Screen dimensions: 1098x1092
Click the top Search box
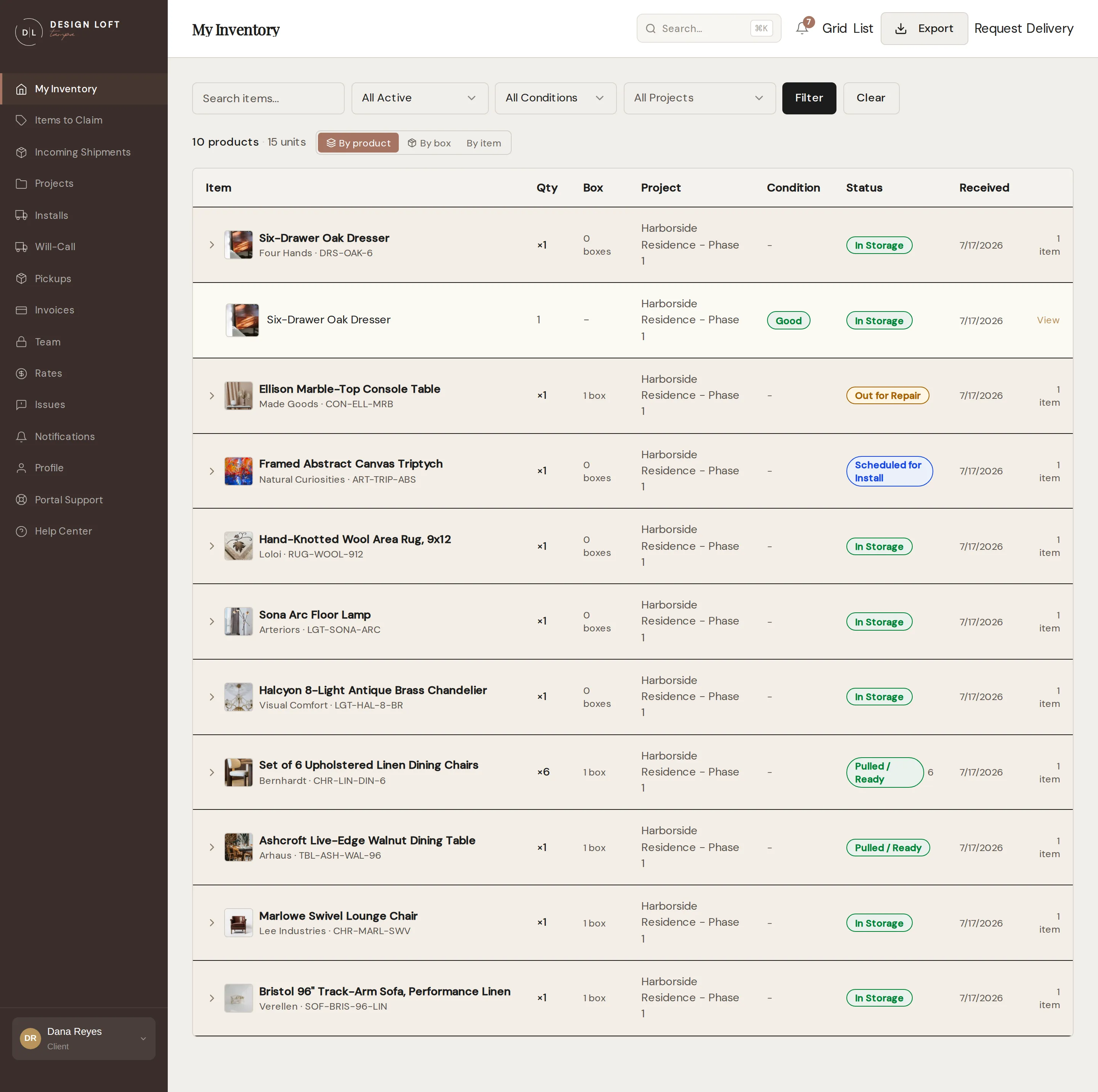click(x=709, y=29)
